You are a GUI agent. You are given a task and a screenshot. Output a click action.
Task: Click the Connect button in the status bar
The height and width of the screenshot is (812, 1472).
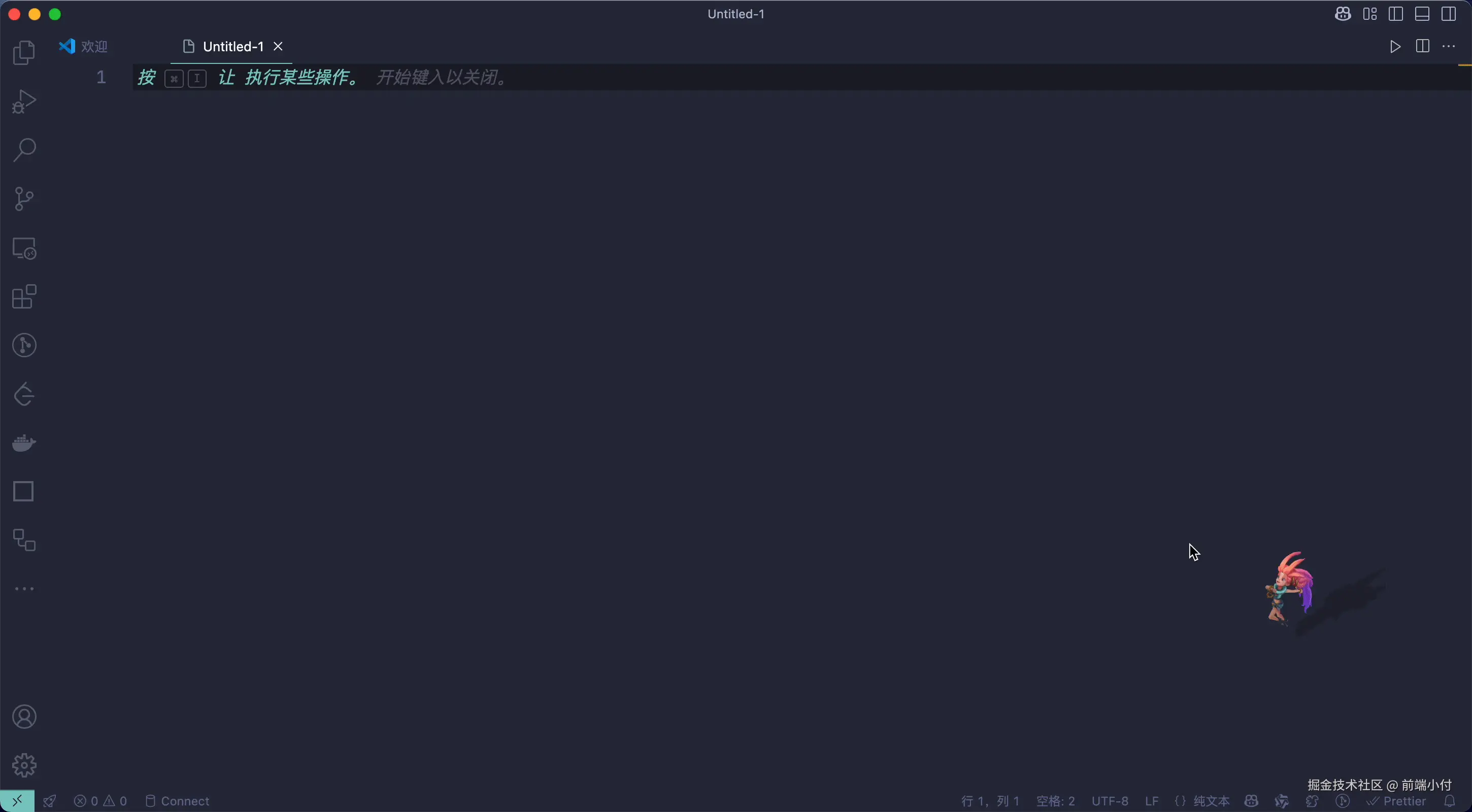[177, 800]
